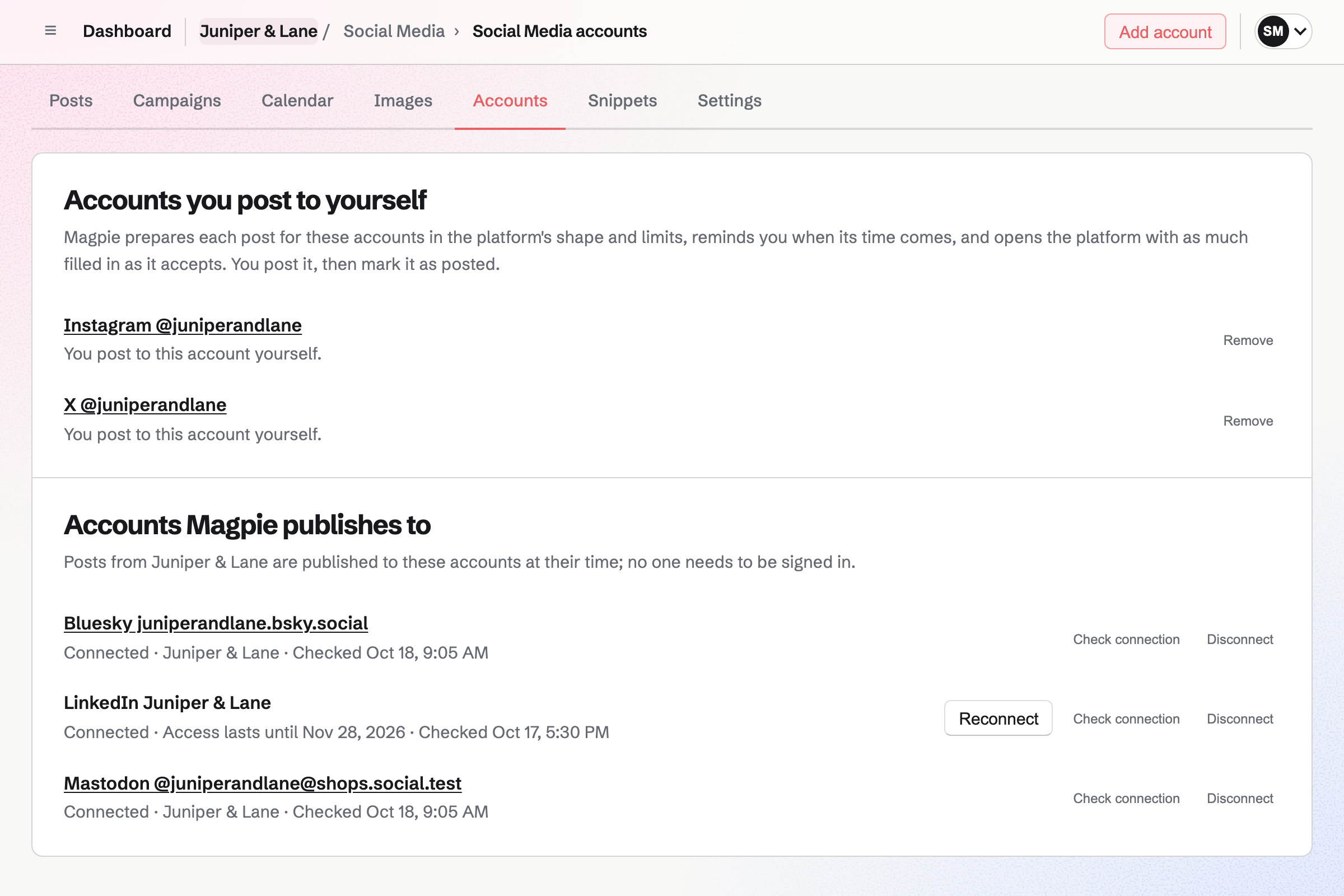The height and width of the screenshot is (896, 1344).
Task: Open Instagram @juniperandlane account link
Action: click(183, 325)
